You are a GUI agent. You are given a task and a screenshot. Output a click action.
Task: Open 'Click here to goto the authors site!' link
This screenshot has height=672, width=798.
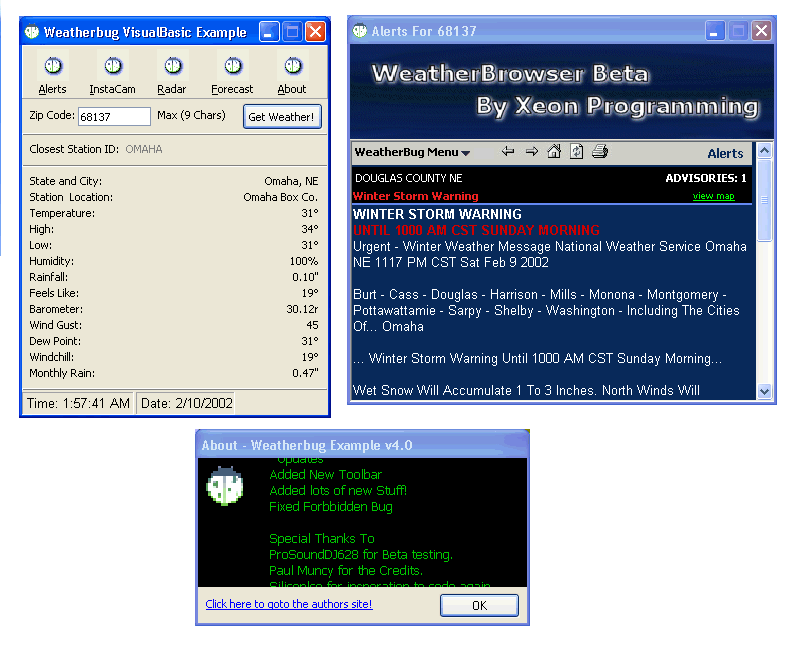point(289,604)
